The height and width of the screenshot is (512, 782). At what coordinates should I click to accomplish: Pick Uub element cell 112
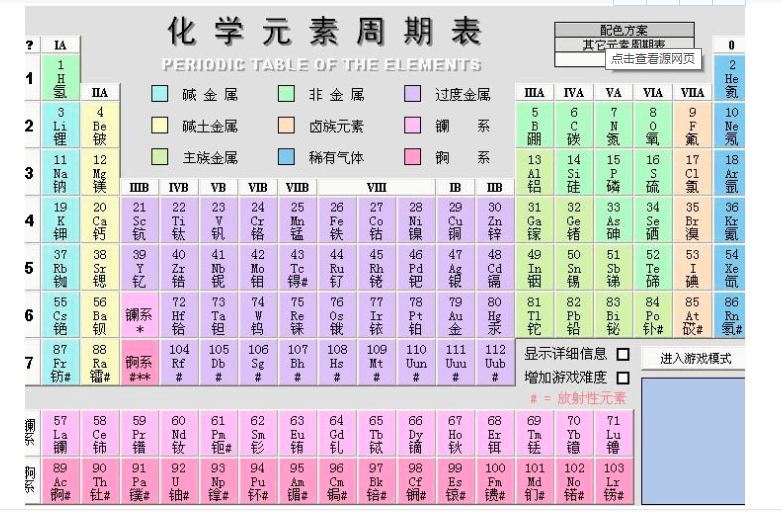tap(495, 362)
